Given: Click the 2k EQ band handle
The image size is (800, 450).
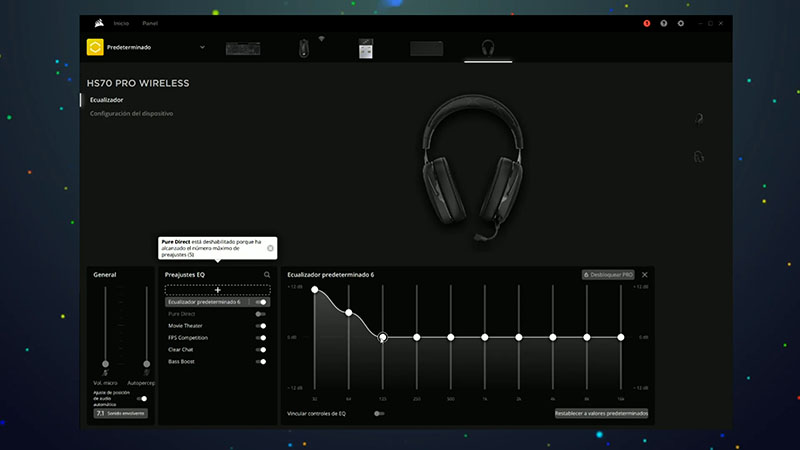Looking at the screenshot, I should pyautogui.click(x=518, y=337).
